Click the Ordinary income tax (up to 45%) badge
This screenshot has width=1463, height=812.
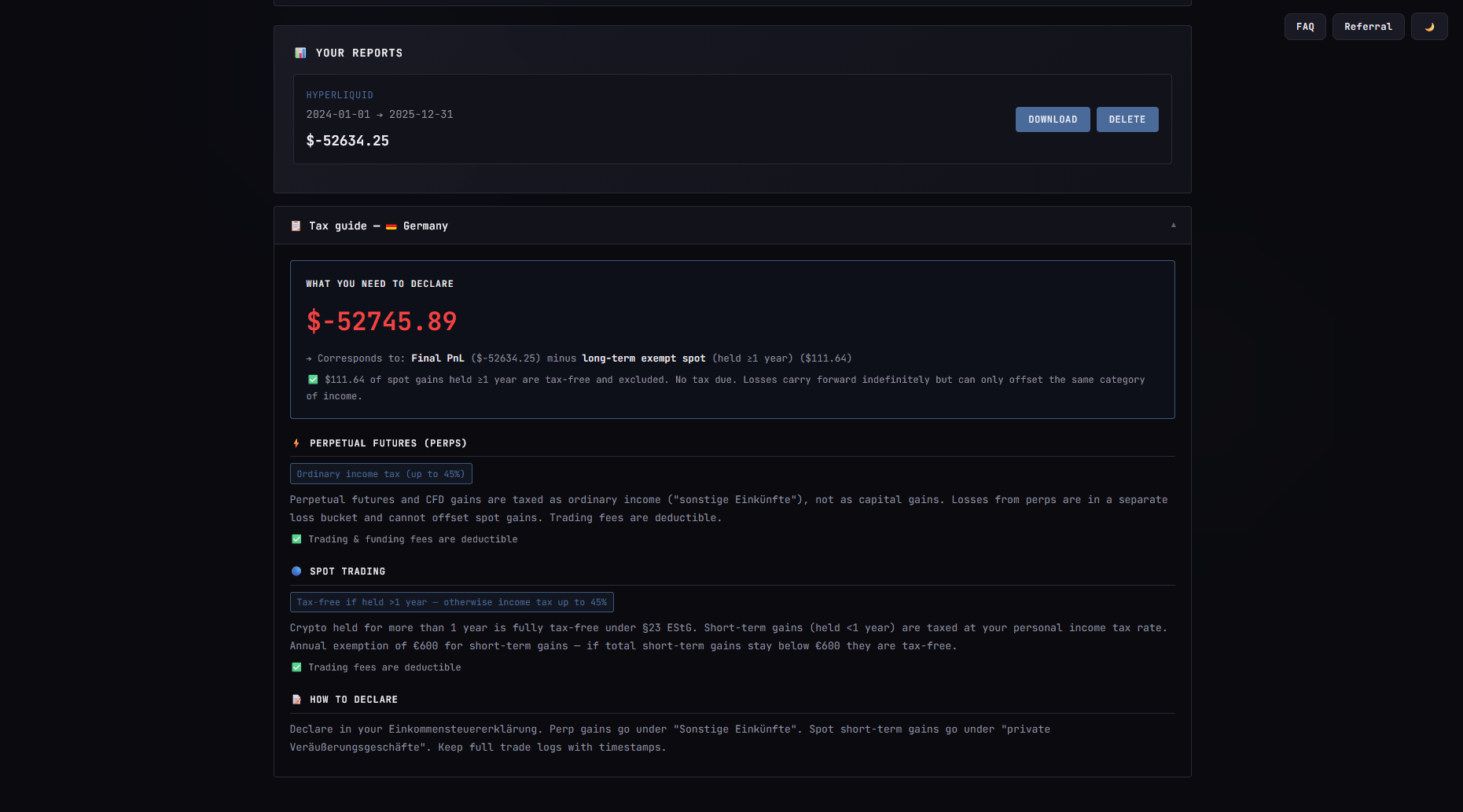[380, 474]
